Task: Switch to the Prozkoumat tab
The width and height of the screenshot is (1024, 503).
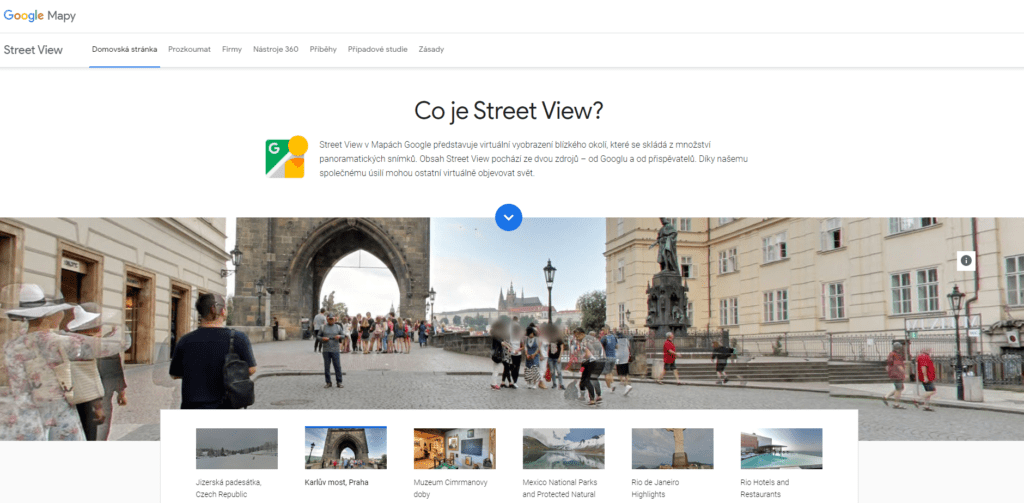Action: coord(189,49)
